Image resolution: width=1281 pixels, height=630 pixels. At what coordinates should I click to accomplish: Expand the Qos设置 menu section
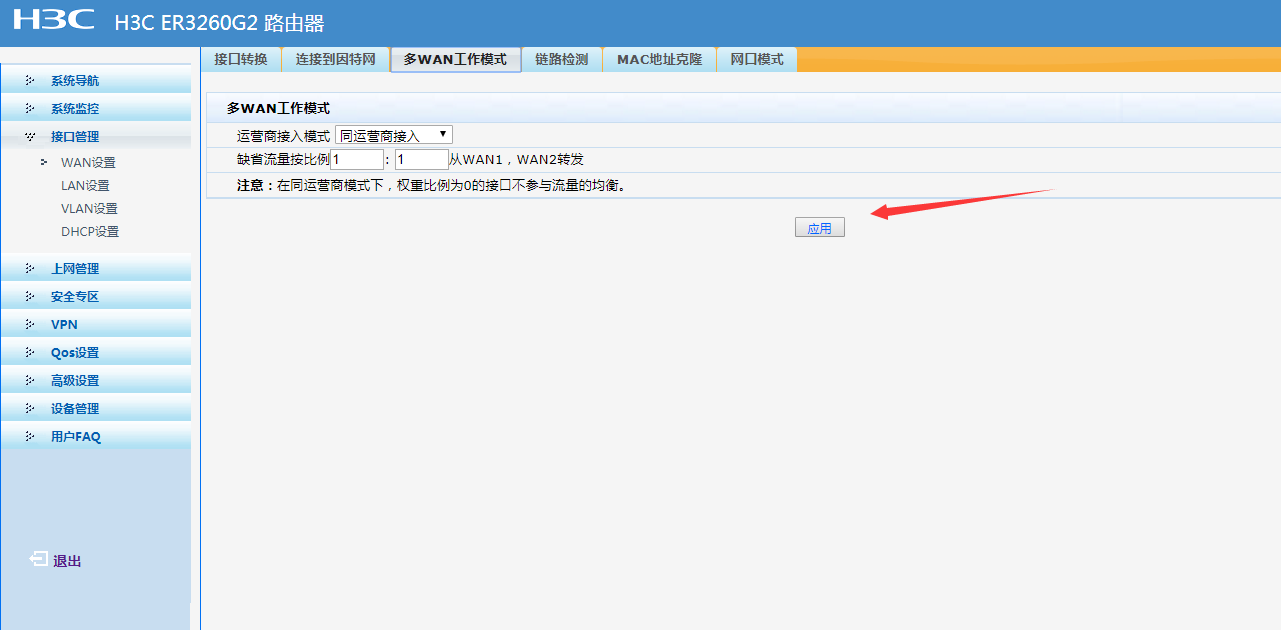(96, 353)
